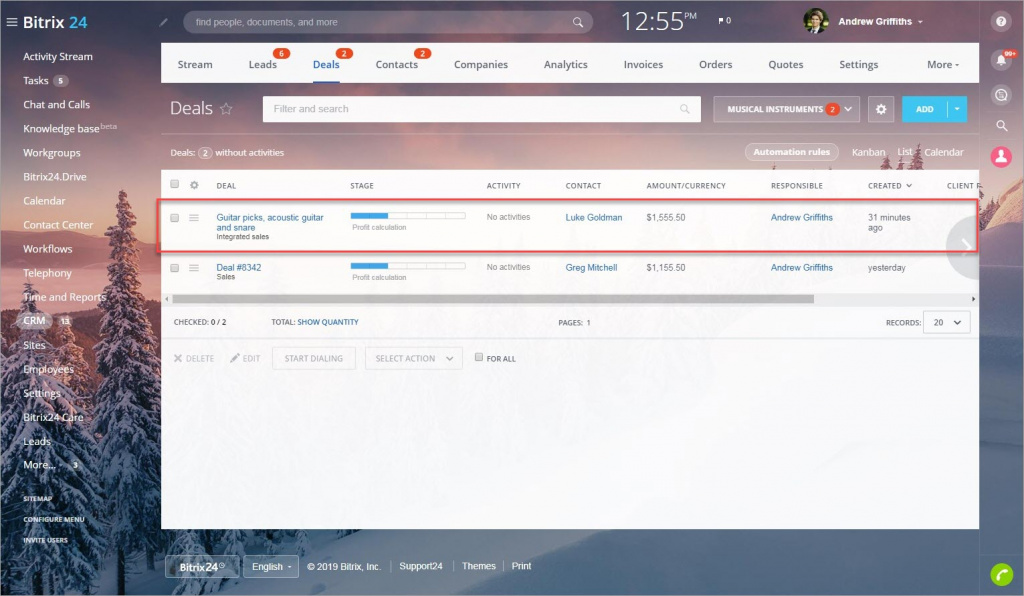This screenshot has width=1024, height=596.
Task: Check the Guitar picks deal checkbox
Action: [175, 218]
